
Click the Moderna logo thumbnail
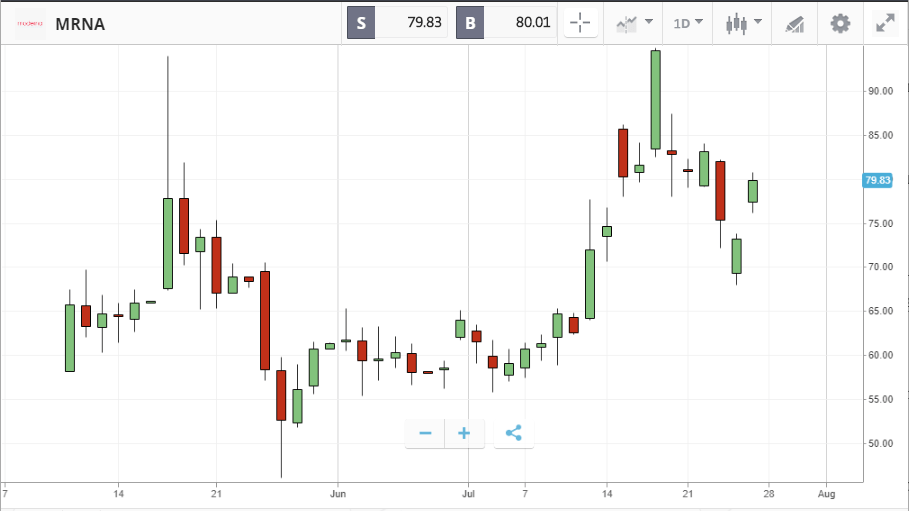(30, 24)
